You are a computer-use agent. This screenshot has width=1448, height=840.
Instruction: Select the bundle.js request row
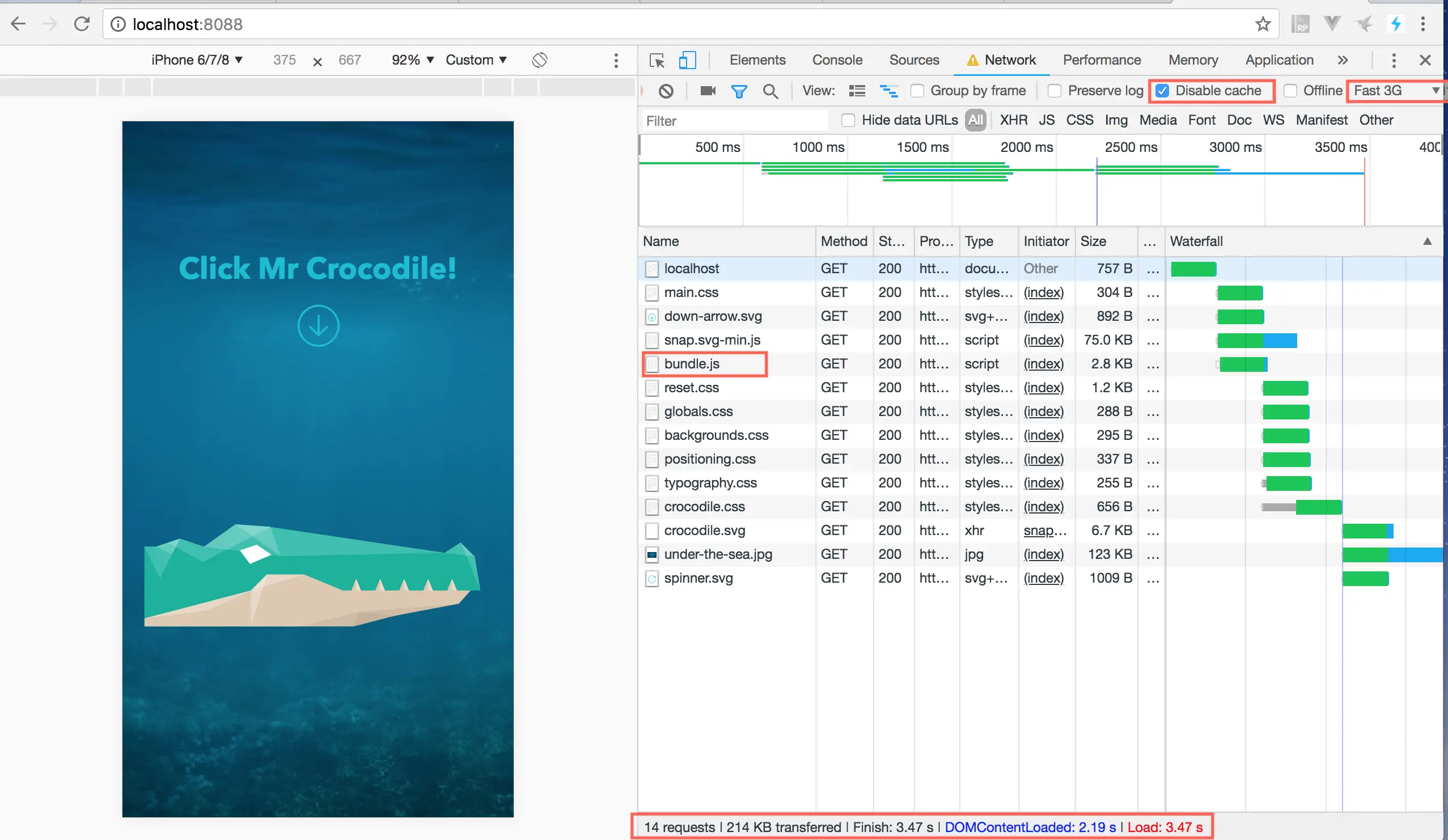692,364
